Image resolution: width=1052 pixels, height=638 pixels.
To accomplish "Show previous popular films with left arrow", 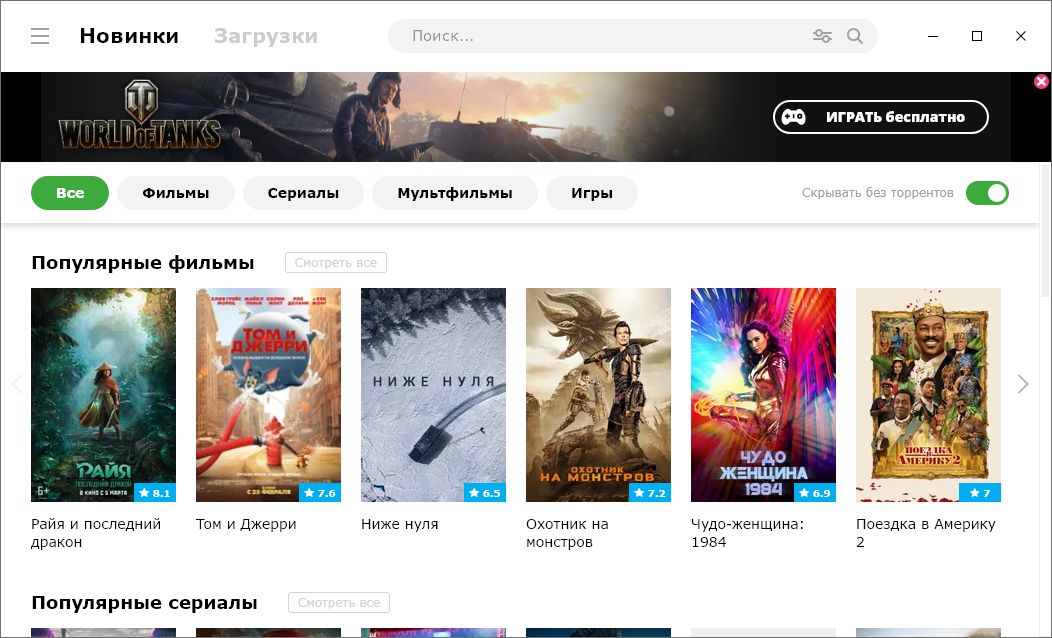I will point(17,384).
